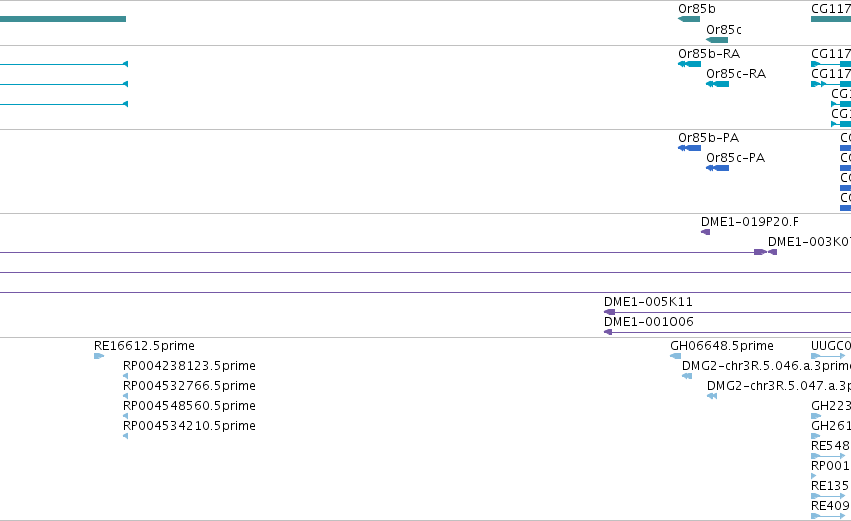Select the DMG2-chr3R.5.047.a feature
851x521 pixels.
[712, 396]
